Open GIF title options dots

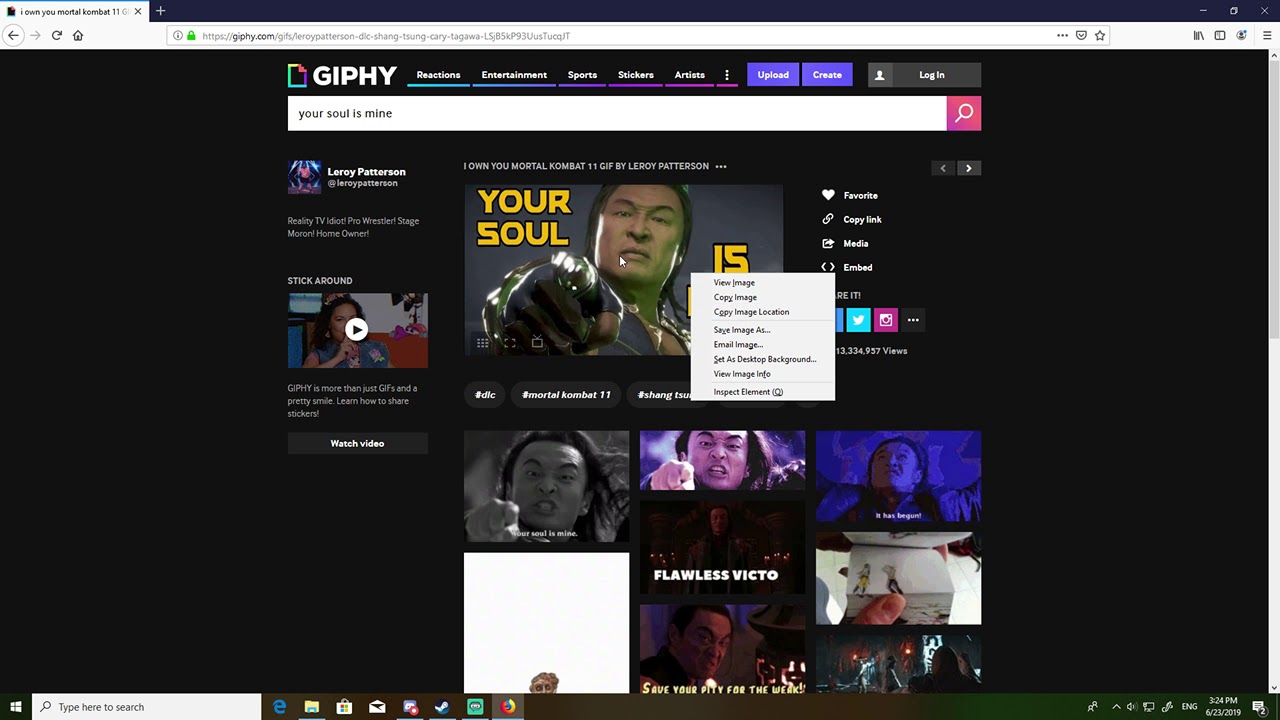point(721,167)
